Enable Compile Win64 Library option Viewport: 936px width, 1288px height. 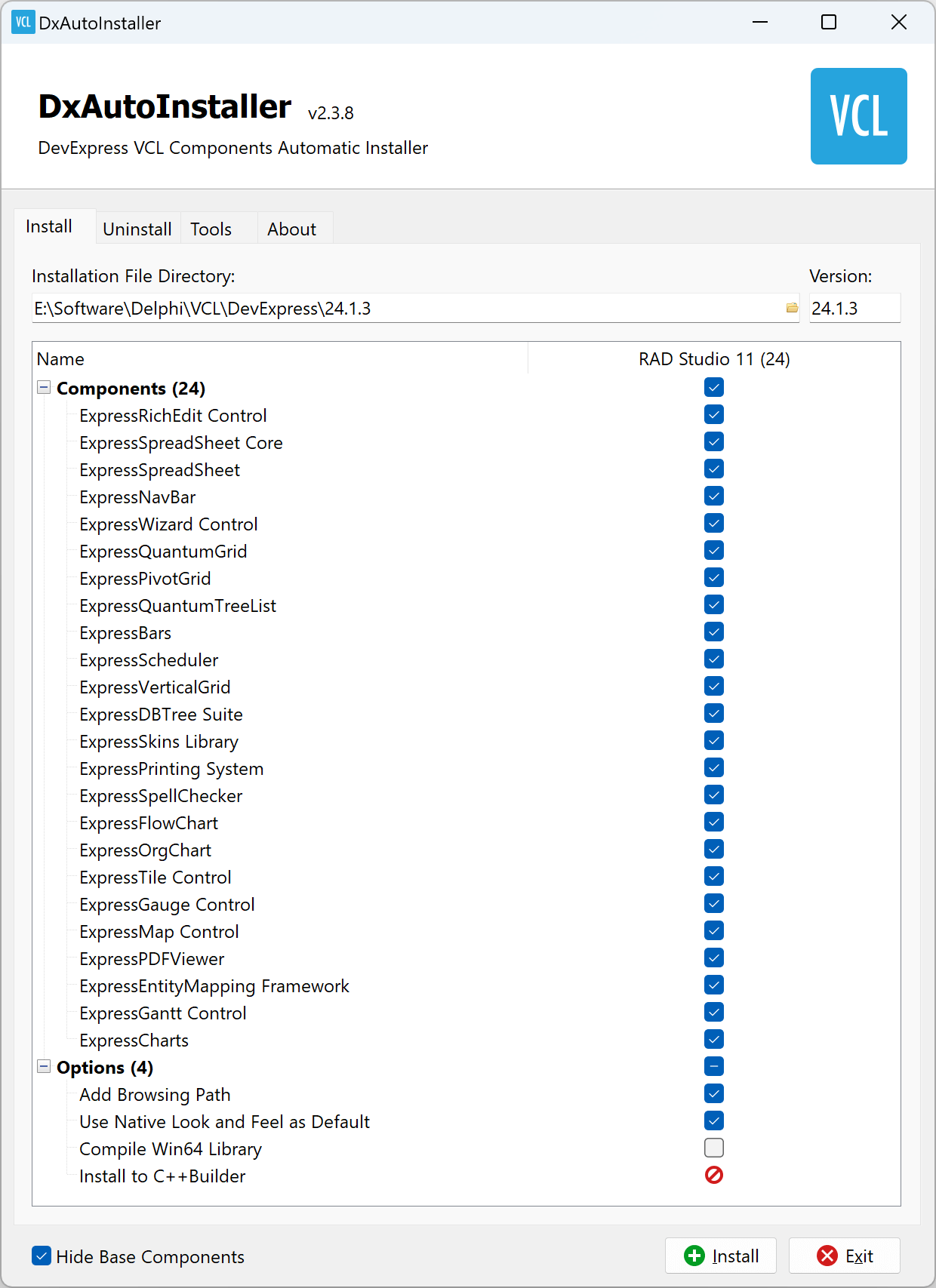(714, 1148)
